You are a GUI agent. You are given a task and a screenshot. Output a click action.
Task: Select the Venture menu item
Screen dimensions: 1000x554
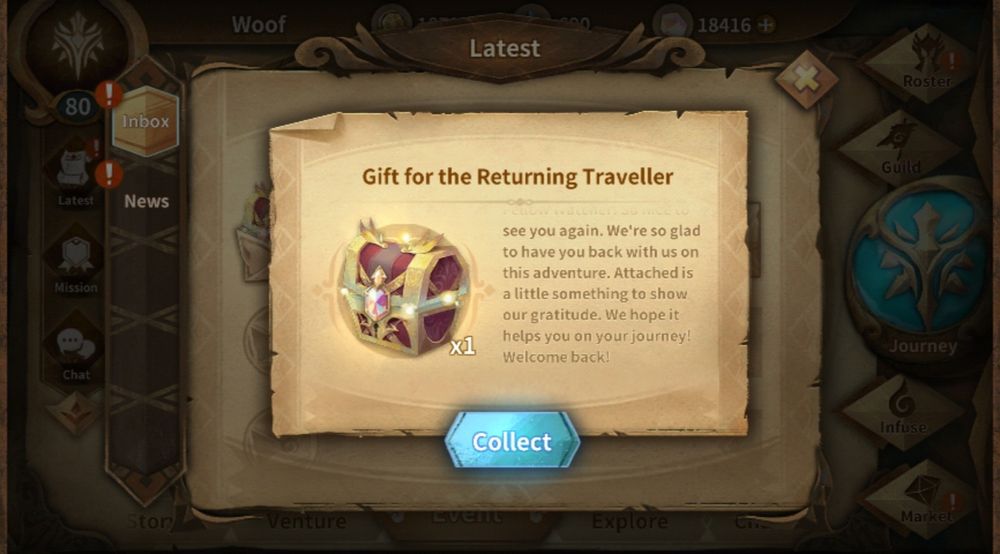[307, 521]
